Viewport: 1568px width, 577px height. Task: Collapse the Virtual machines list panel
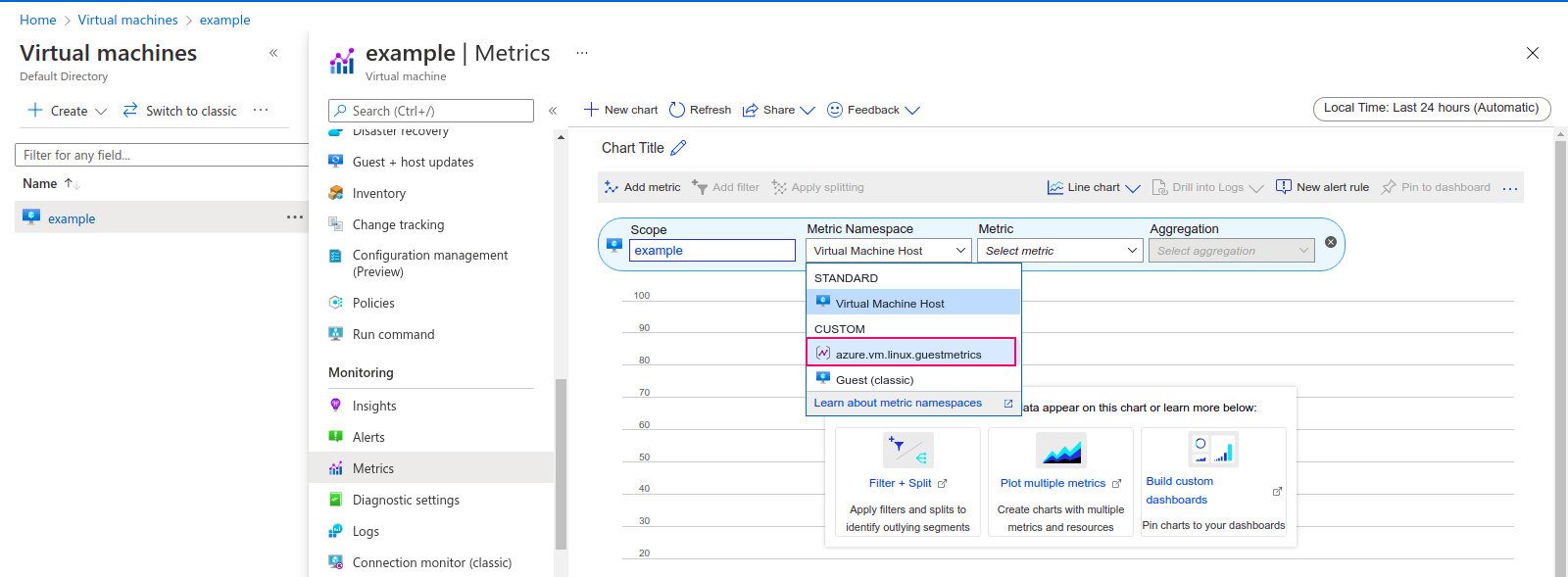click(273, 53)
